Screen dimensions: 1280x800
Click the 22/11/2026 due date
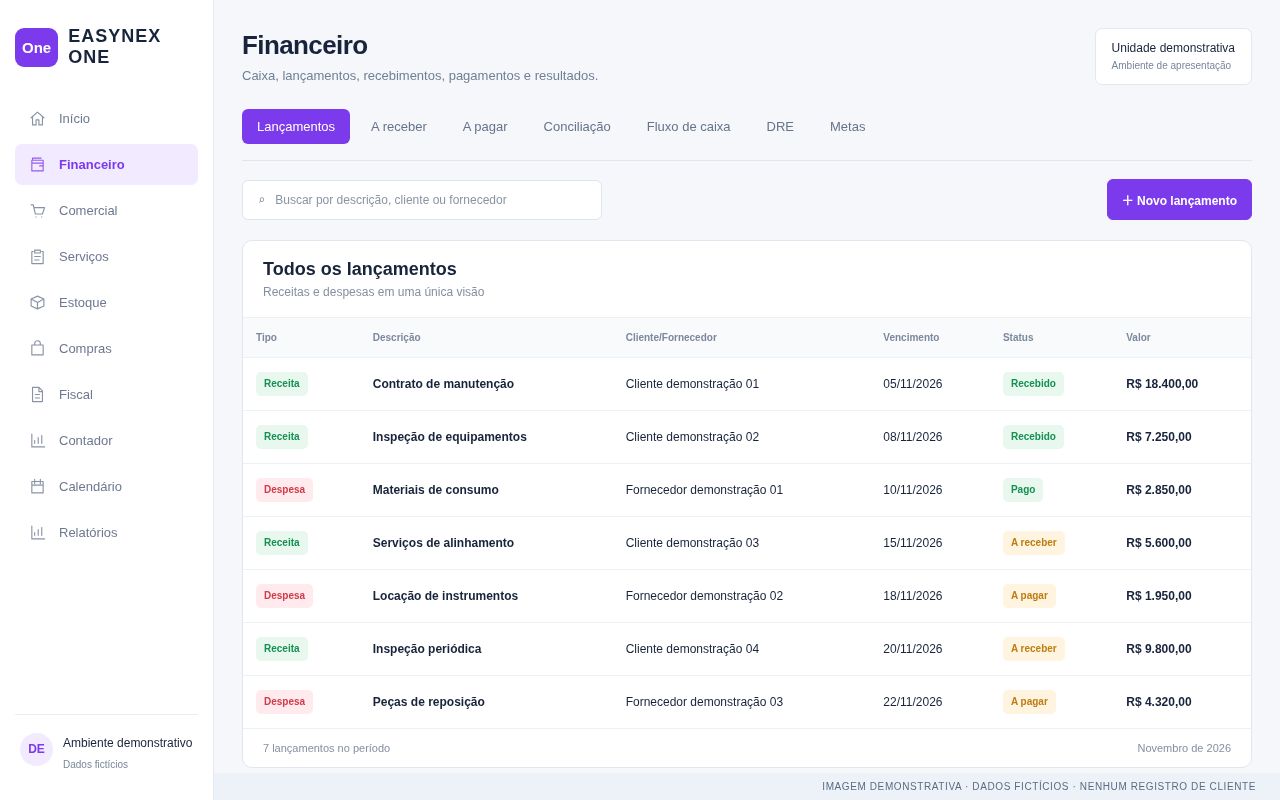click(912, 702)
